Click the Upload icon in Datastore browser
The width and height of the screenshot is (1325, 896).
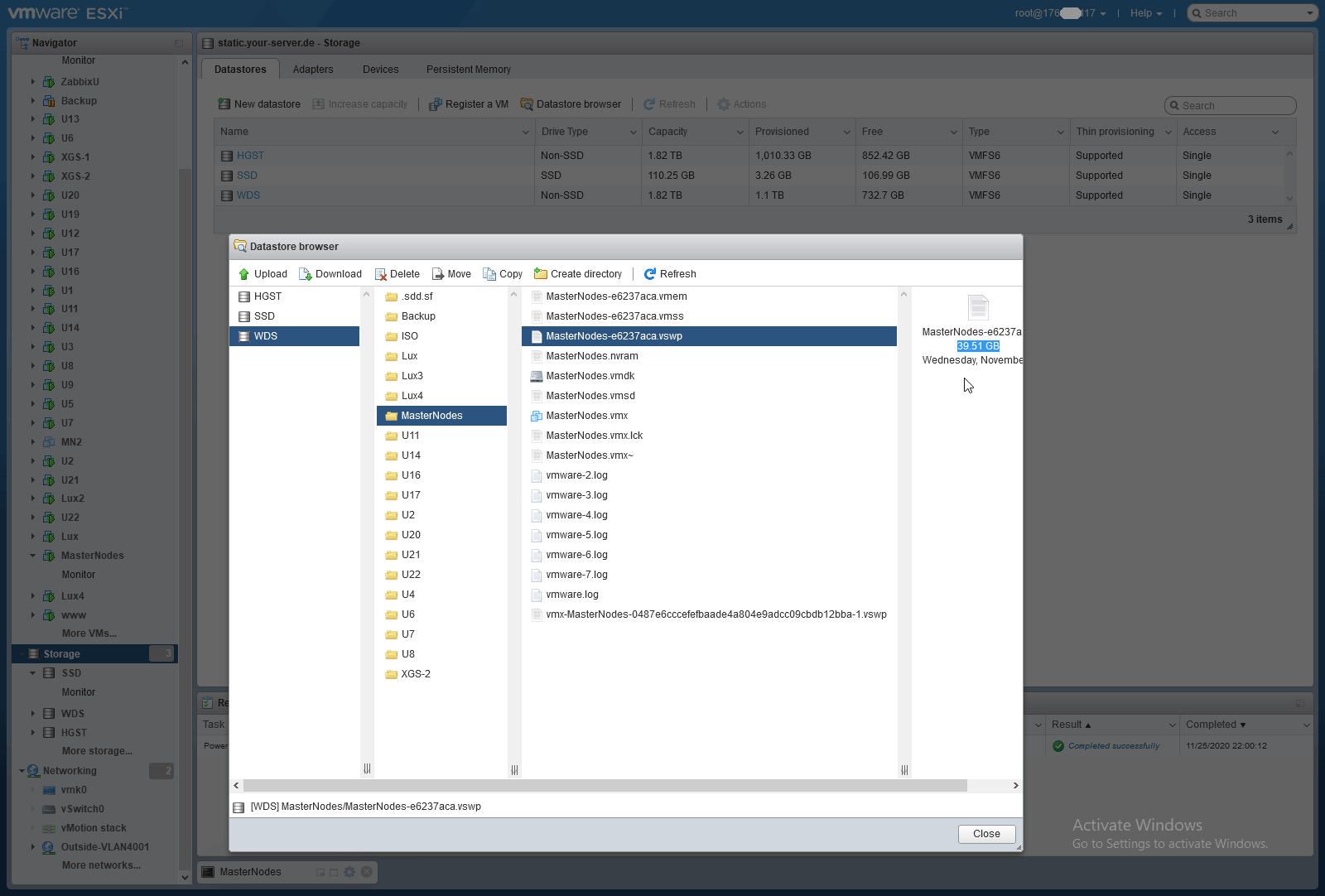coord(244,274)
